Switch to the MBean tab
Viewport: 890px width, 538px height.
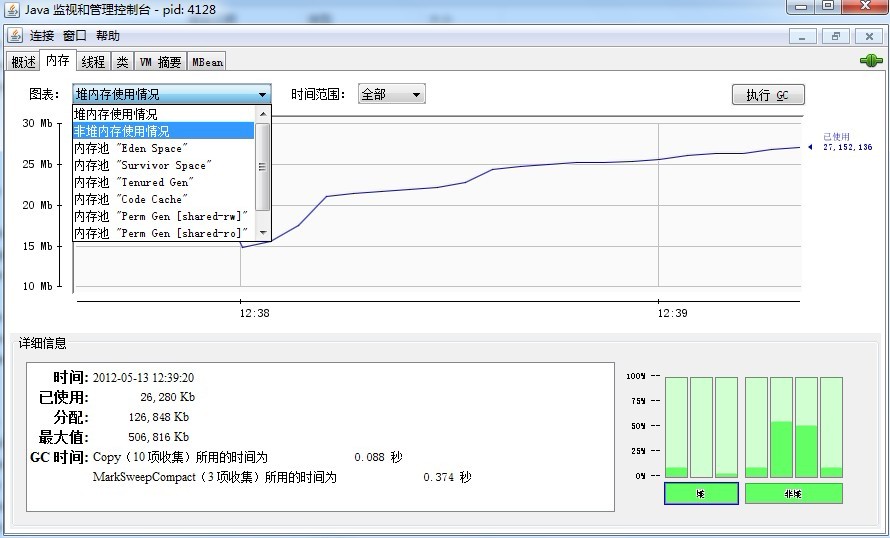[207, 61]
